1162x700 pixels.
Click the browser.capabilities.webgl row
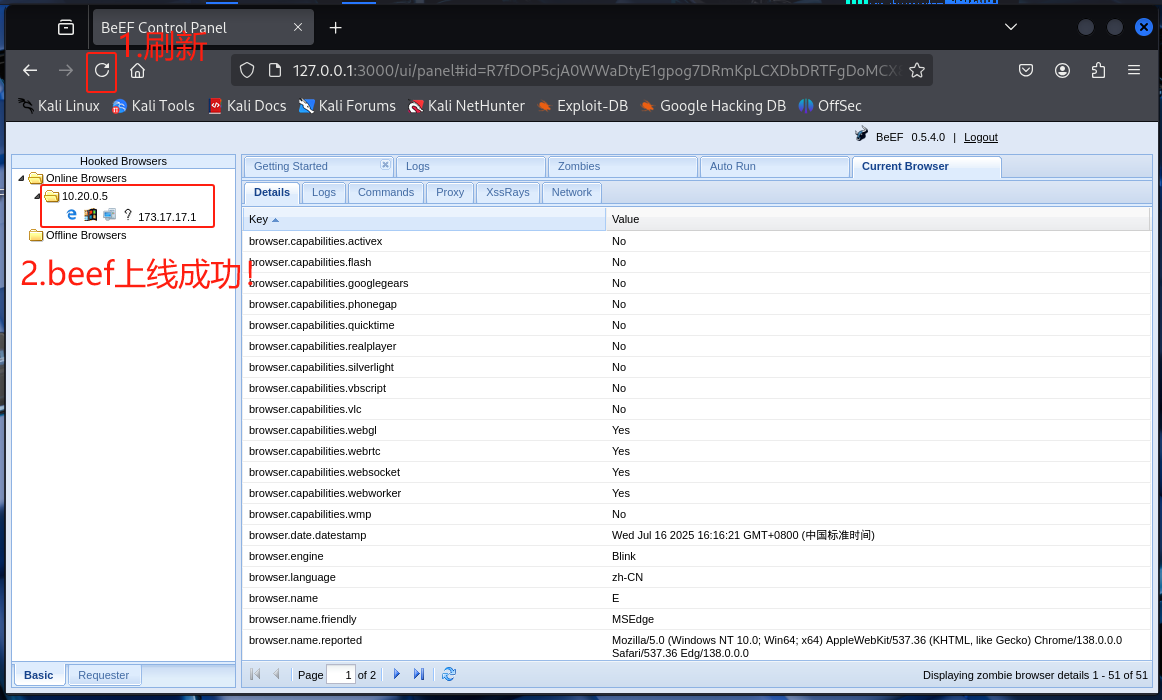click(x=697, y=430)
